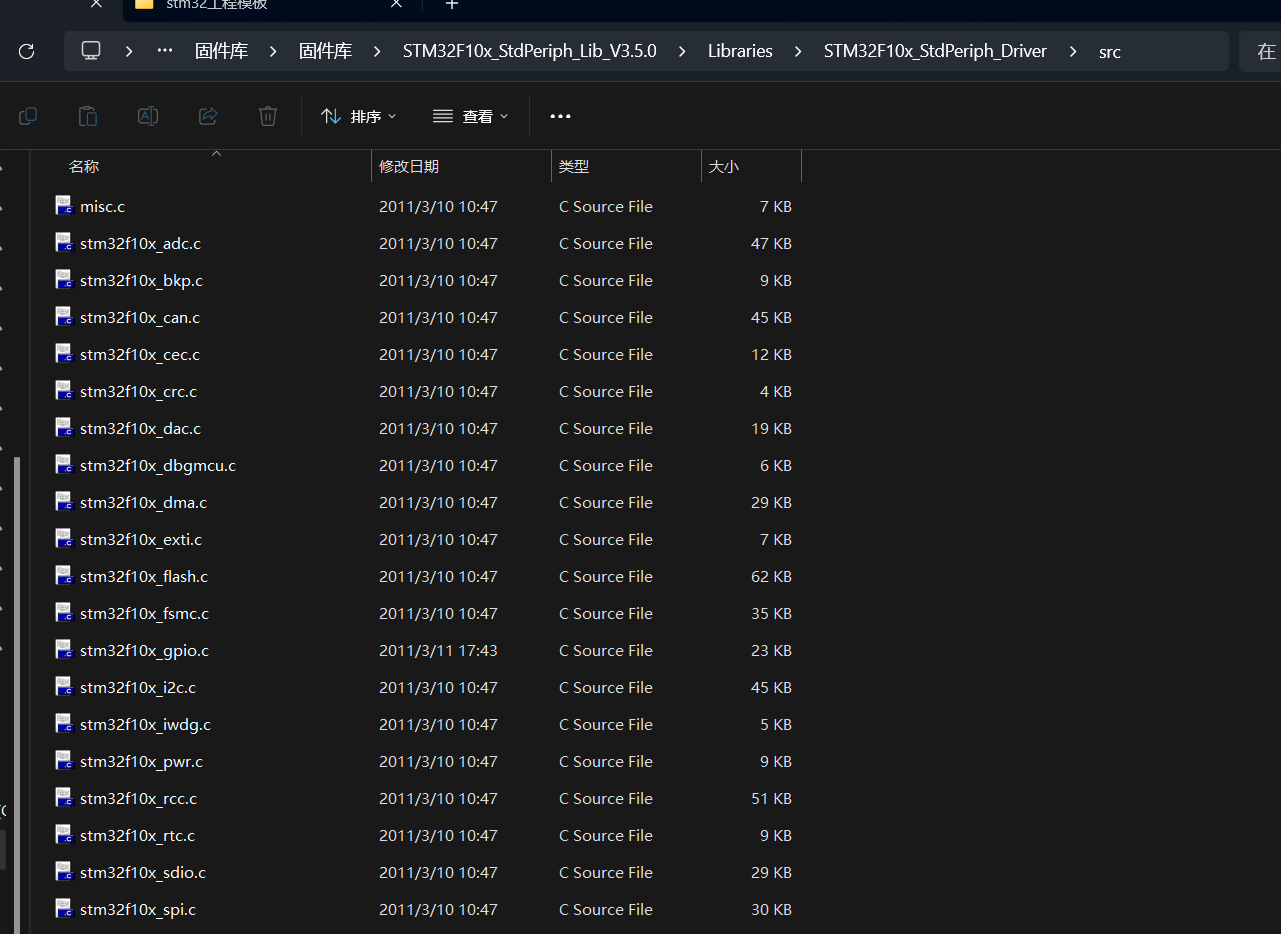Expand the chevron after STM32F10x_StdPeriph_Driver breadcrumb
Image resolution: width=1281 pixels, height=934 pixels.
coord(1073,51)
